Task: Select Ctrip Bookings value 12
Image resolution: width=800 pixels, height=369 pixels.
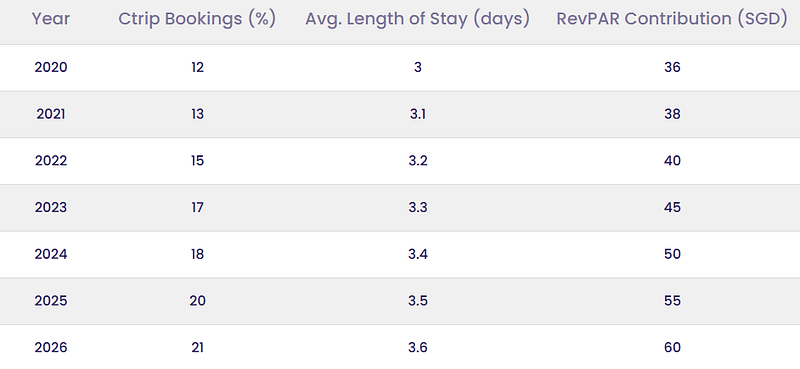Action: point(197,67)
